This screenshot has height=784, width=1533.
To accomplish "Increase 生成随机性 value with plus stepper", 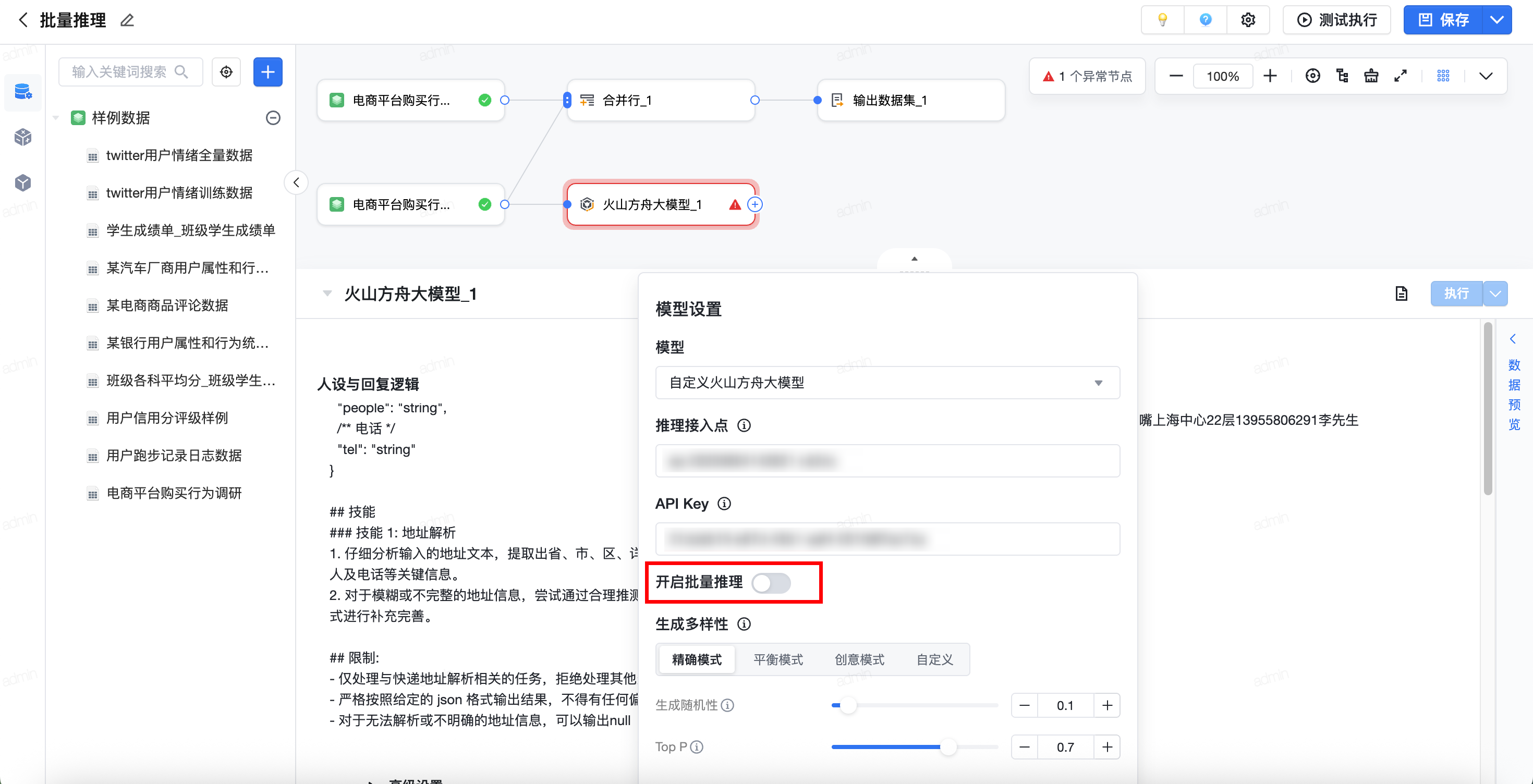I will 1106,705.
